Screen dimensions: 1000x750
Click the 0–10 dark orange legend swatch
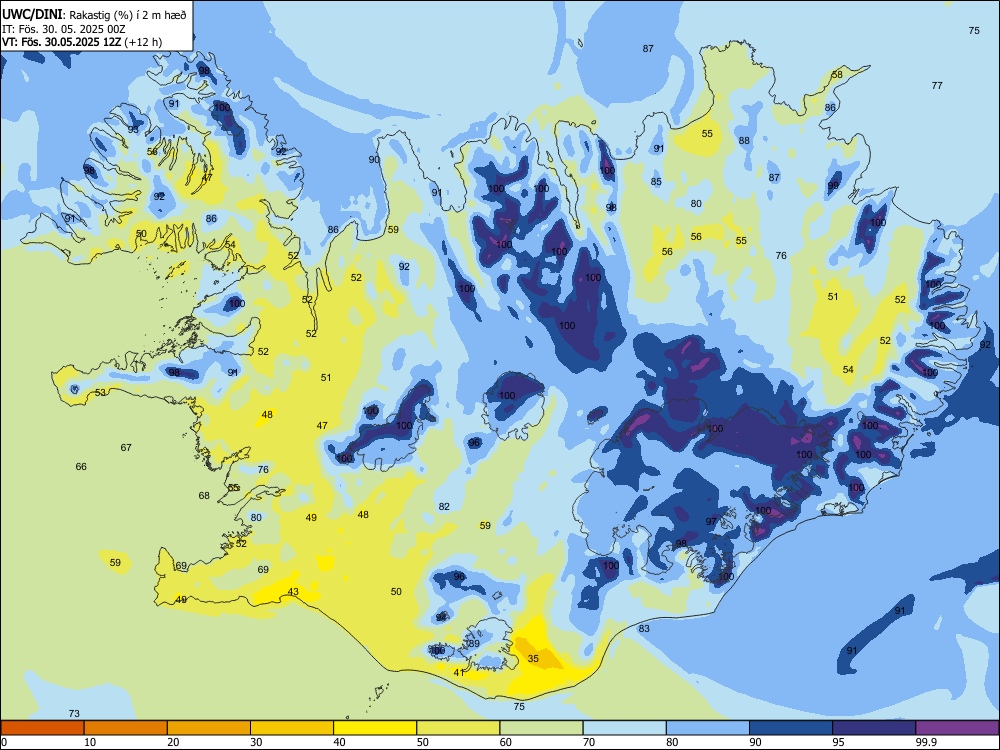43,728
